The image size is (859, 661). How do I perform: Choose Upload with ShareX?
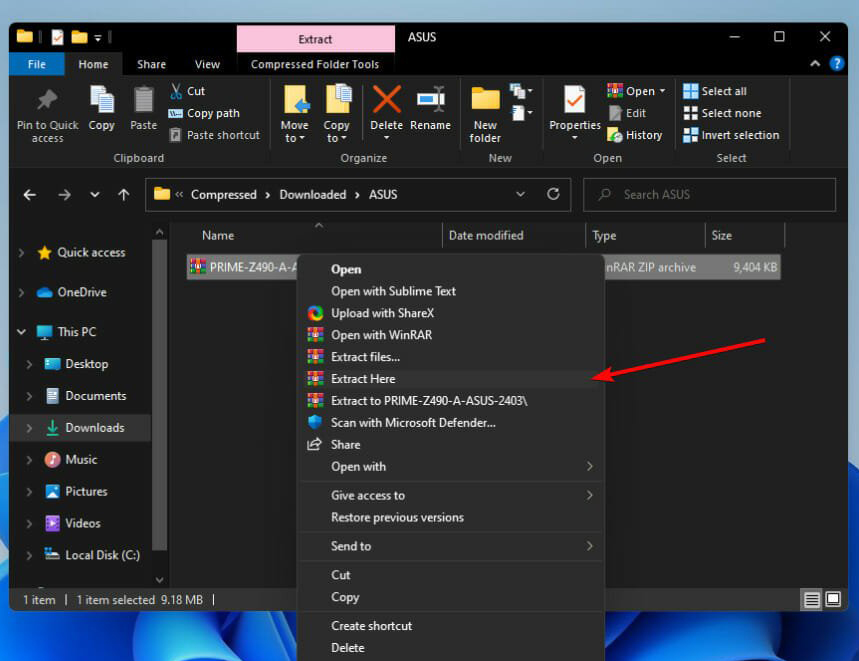click(x=450, y=313)
